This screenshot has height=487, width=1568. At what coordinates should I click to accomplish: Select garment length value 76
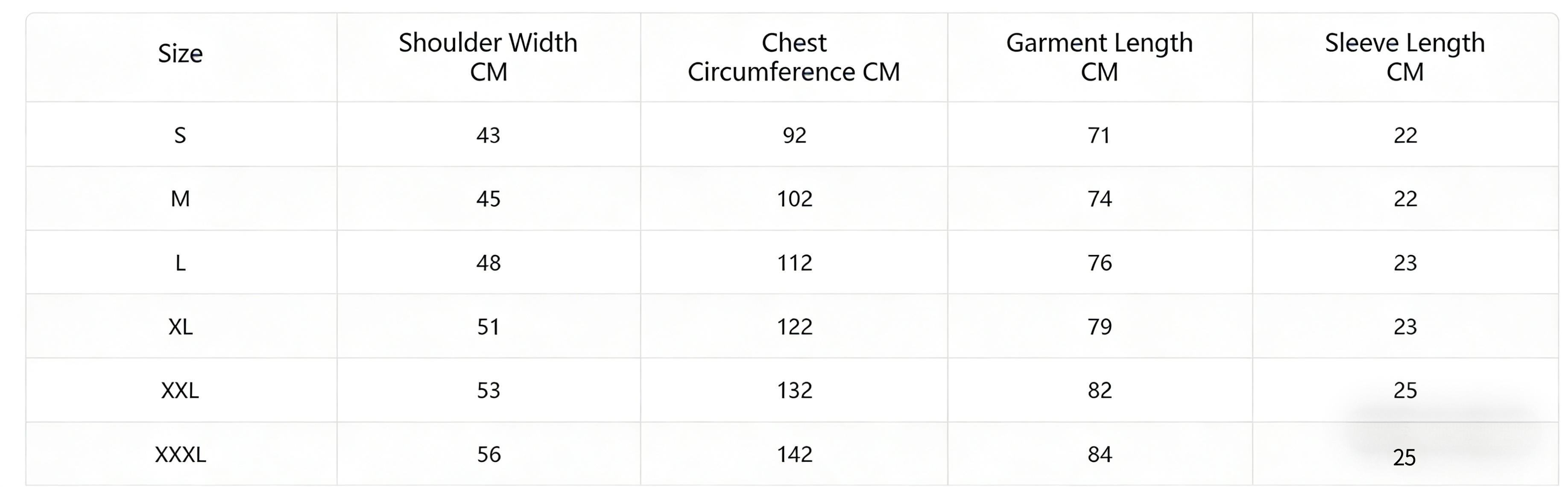[1100, 263]
